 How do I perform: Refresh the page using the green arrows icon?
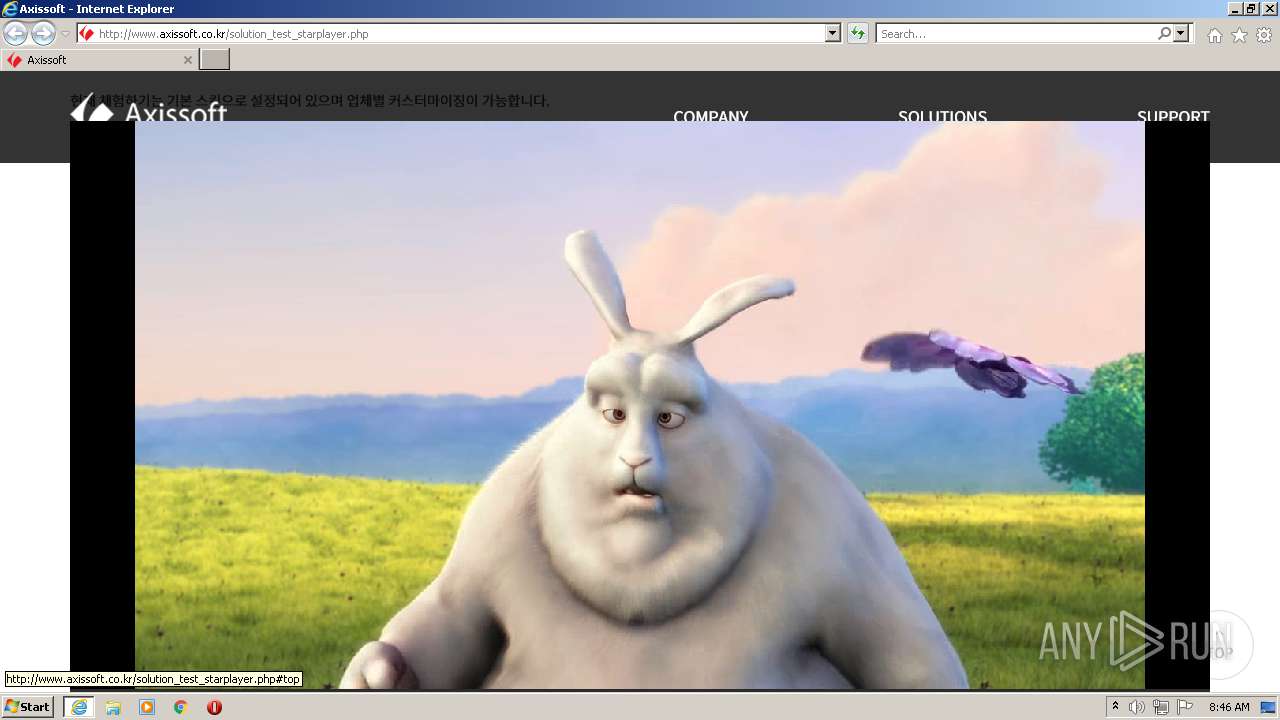pyautogui.click(x=857, y=34)
